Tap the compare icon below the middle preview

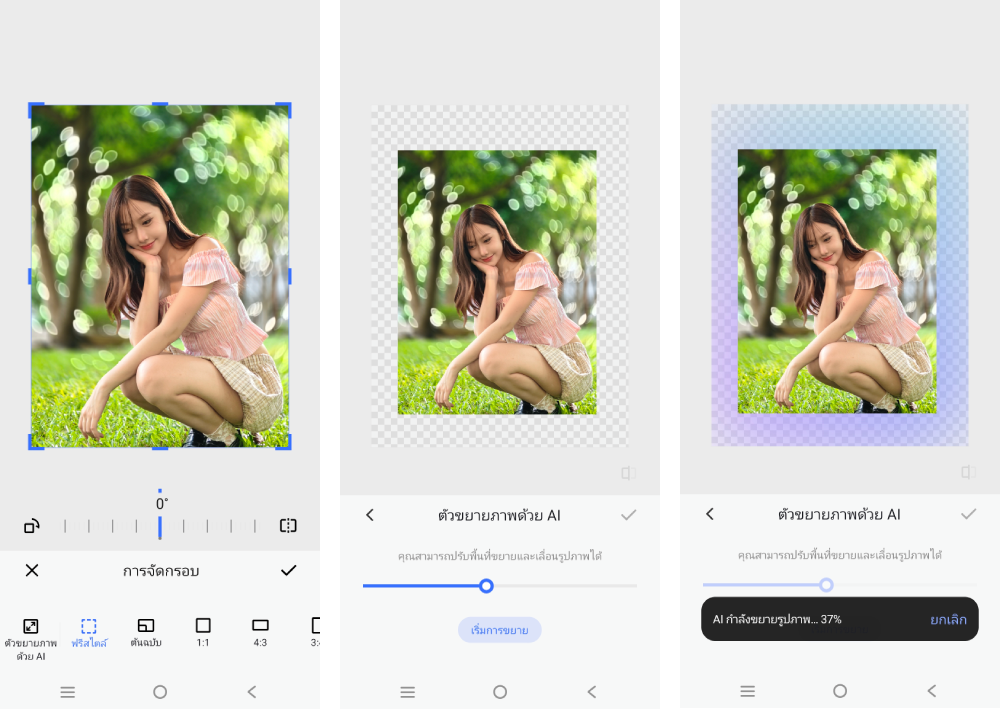pyautogui.click(x=627, y=472)
